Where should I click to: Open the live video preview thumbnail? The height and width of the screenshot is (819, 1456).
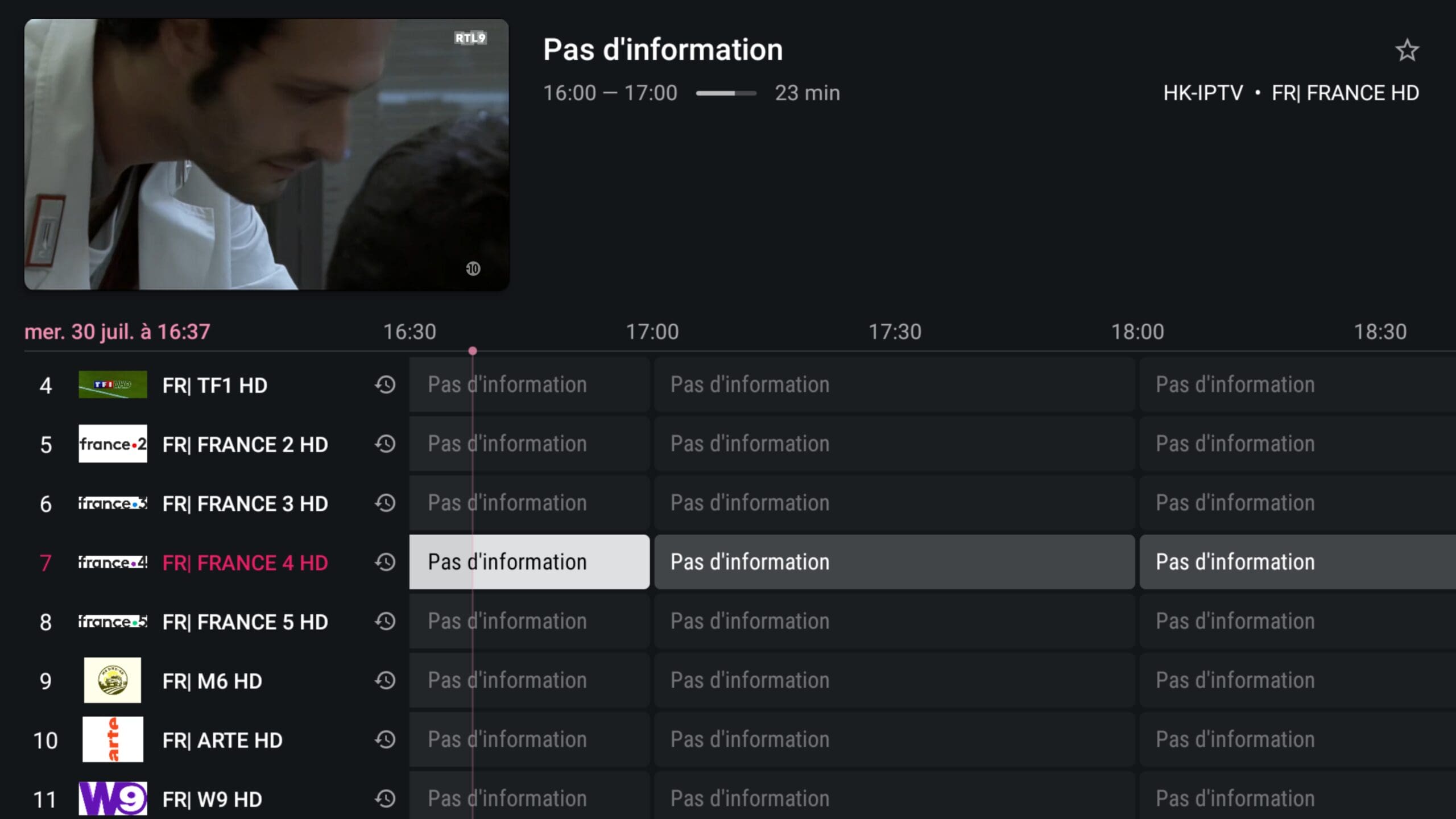pyautogui.click(x=267, y=155)
